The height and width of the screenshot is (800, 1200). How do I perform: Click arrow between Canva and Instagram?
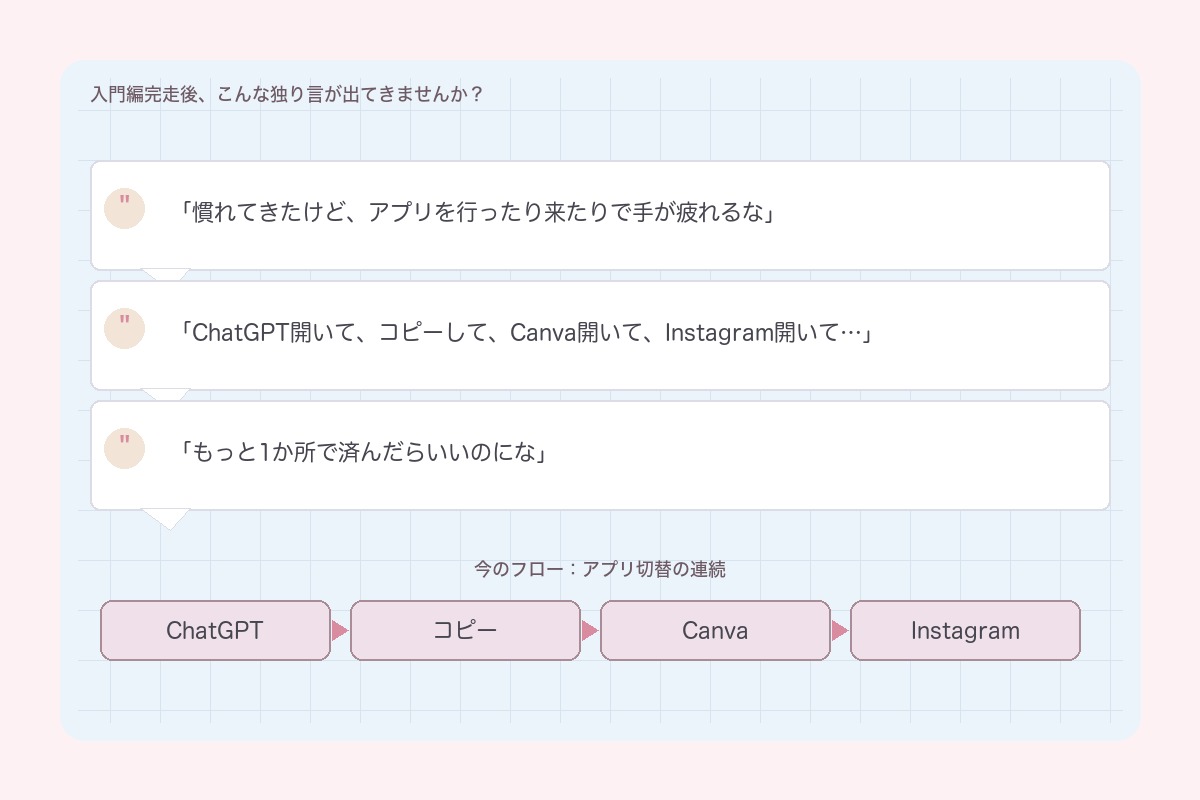840,631
